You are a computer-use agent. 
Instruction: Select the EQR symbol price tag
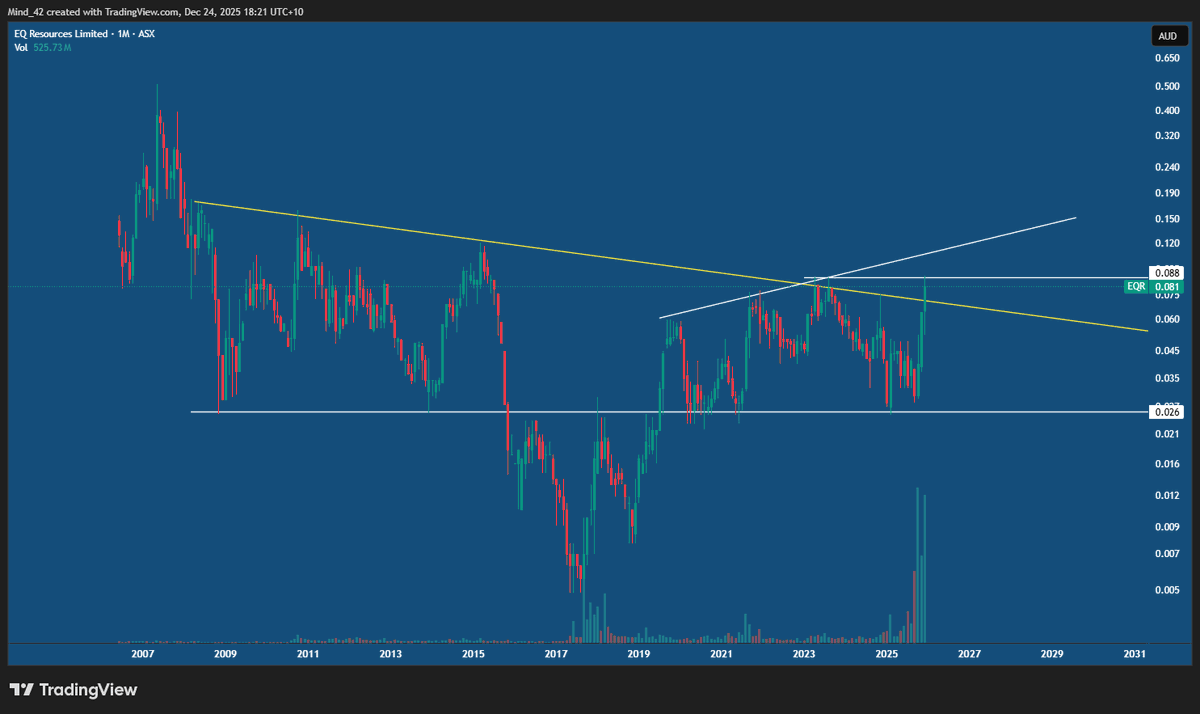(1135, 287)
